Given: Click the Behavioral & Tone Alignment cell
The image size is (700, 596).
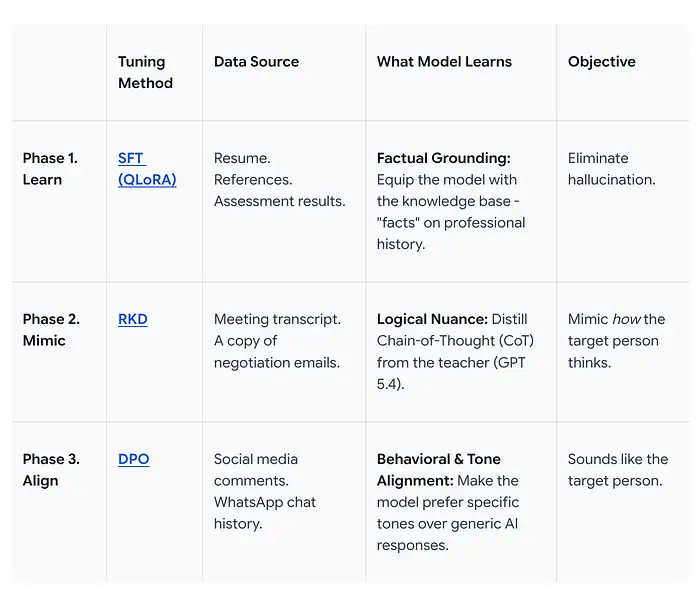Looking at the screenshot, I should (449, 502).
